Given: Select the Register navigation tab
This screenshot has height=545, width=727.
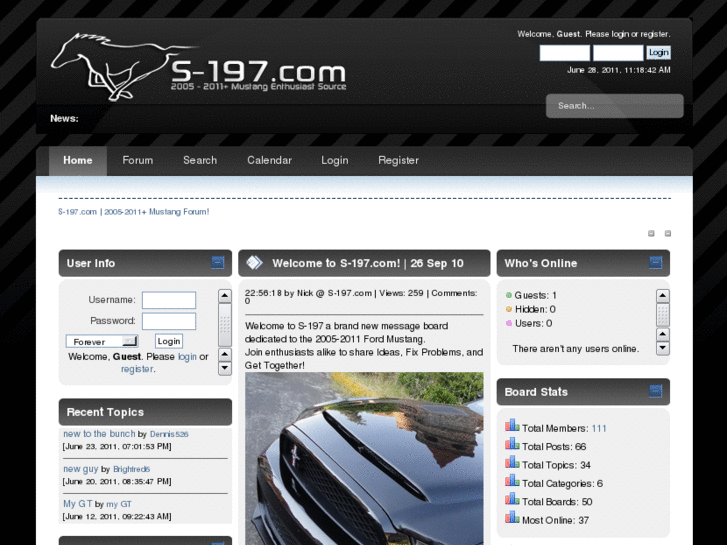Looking at the screenshot, I should [398, 160].
